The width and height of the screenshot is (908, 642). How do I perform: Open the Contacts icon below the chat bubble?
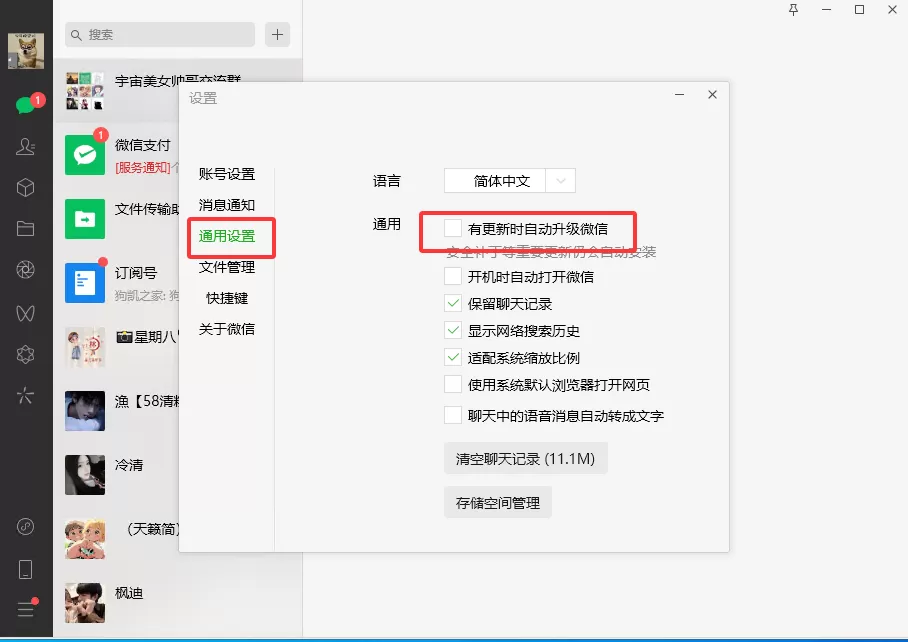click(25, 145)
